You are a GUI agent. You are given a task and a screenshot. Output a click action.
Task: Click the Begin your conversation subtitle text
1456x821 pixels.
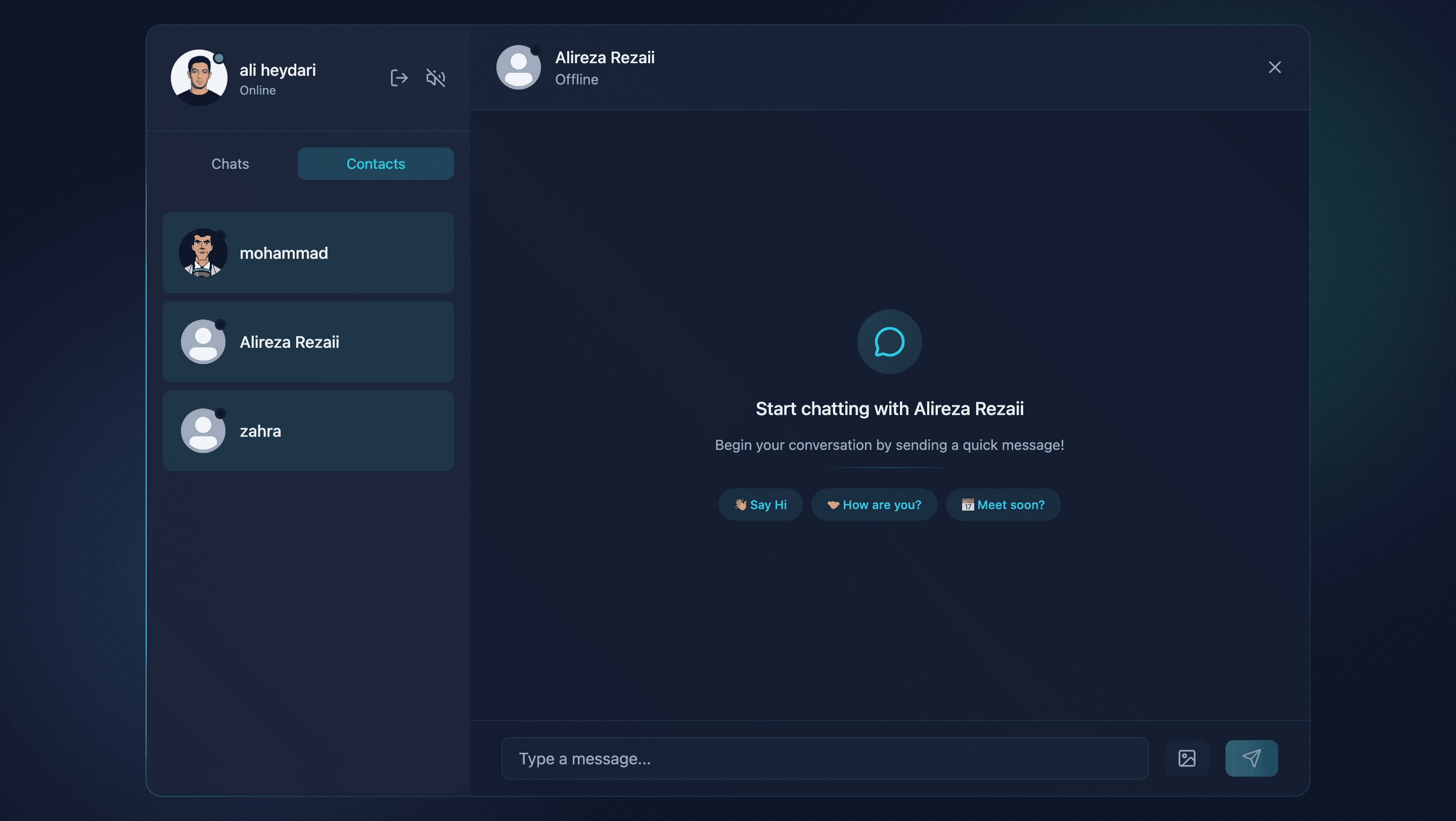(890, 445)
